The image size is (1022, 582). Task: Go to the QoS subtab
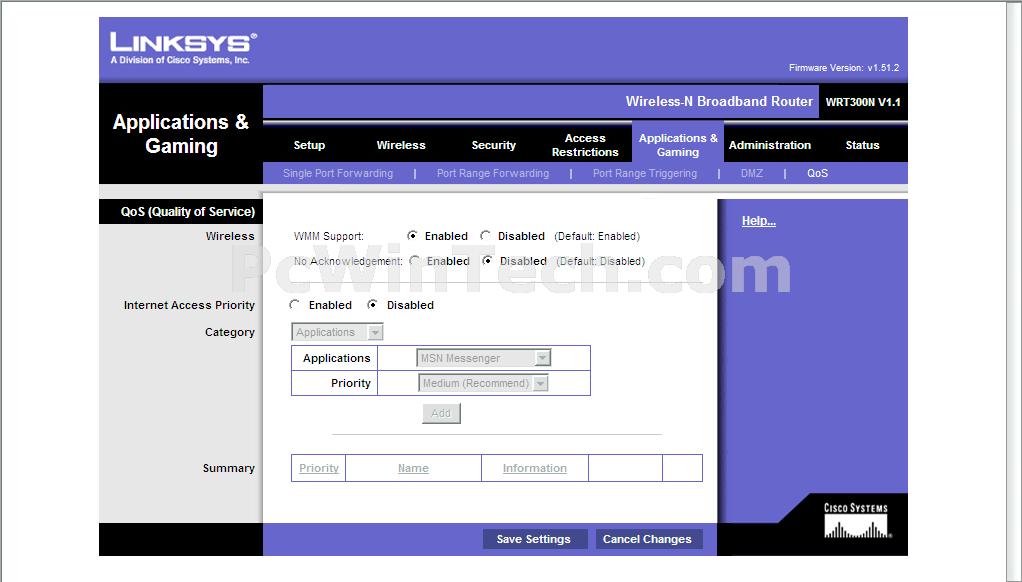click(x=817, y=173)
